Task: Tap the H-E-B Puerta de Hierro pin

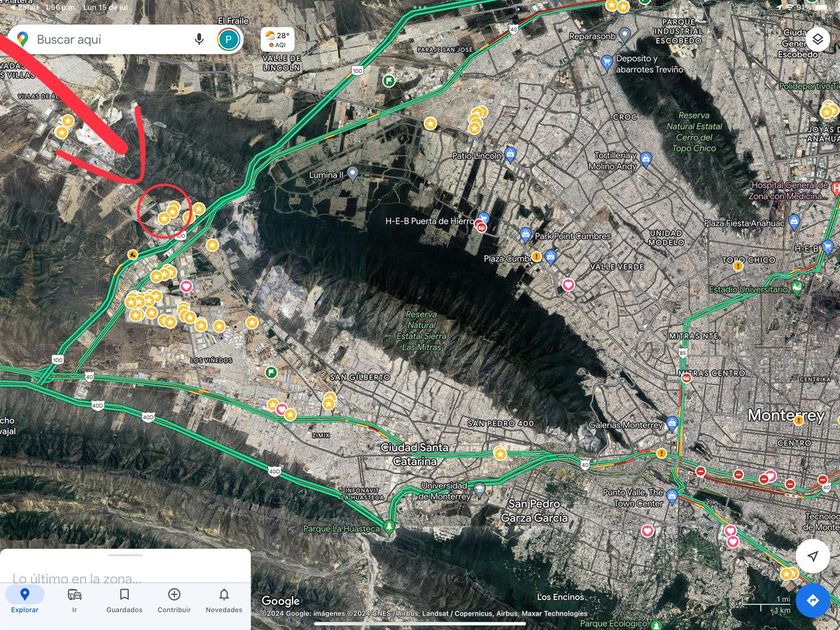Action: click(x=484, y=218)
